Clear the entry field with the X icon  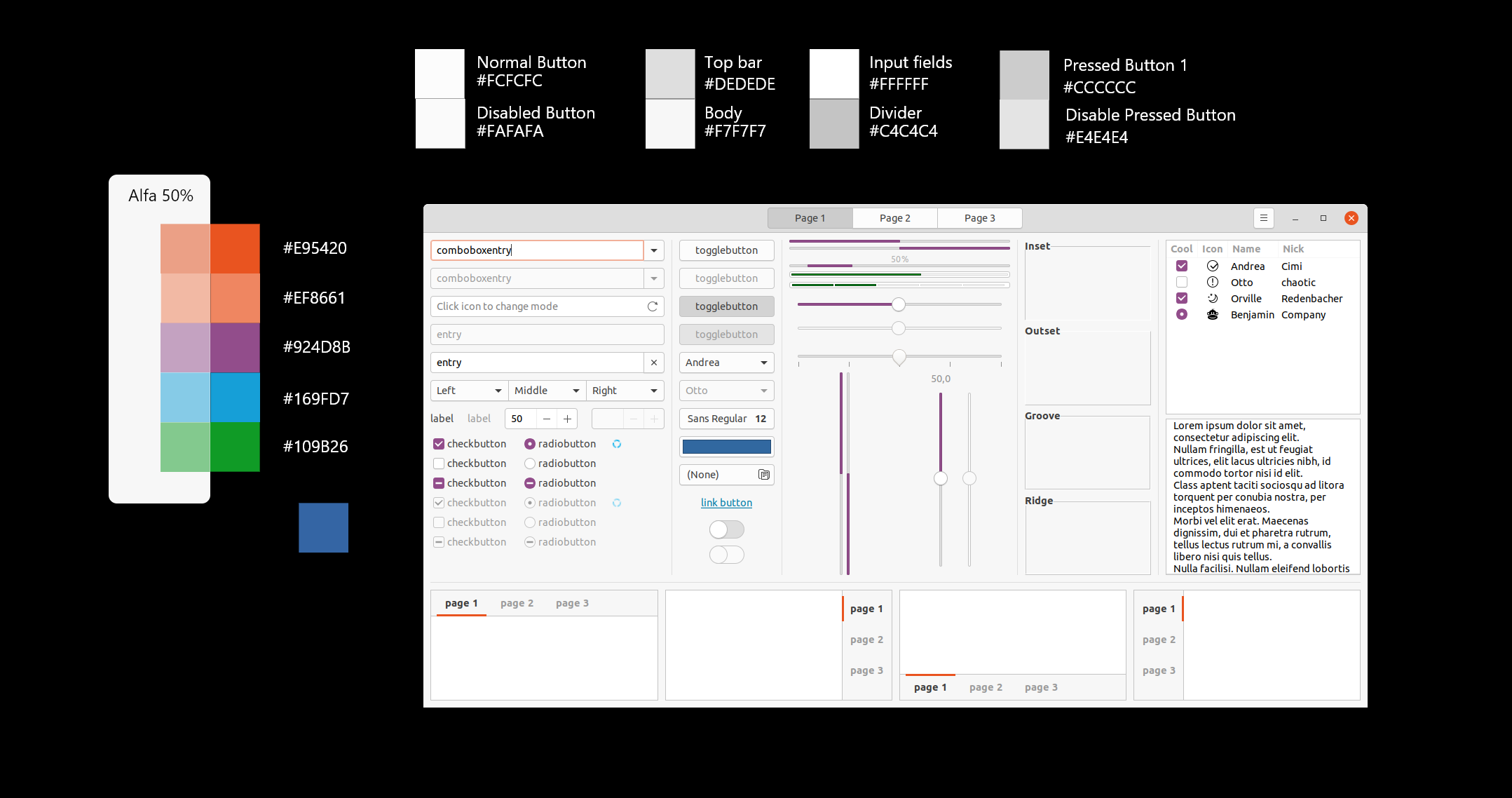653,363
